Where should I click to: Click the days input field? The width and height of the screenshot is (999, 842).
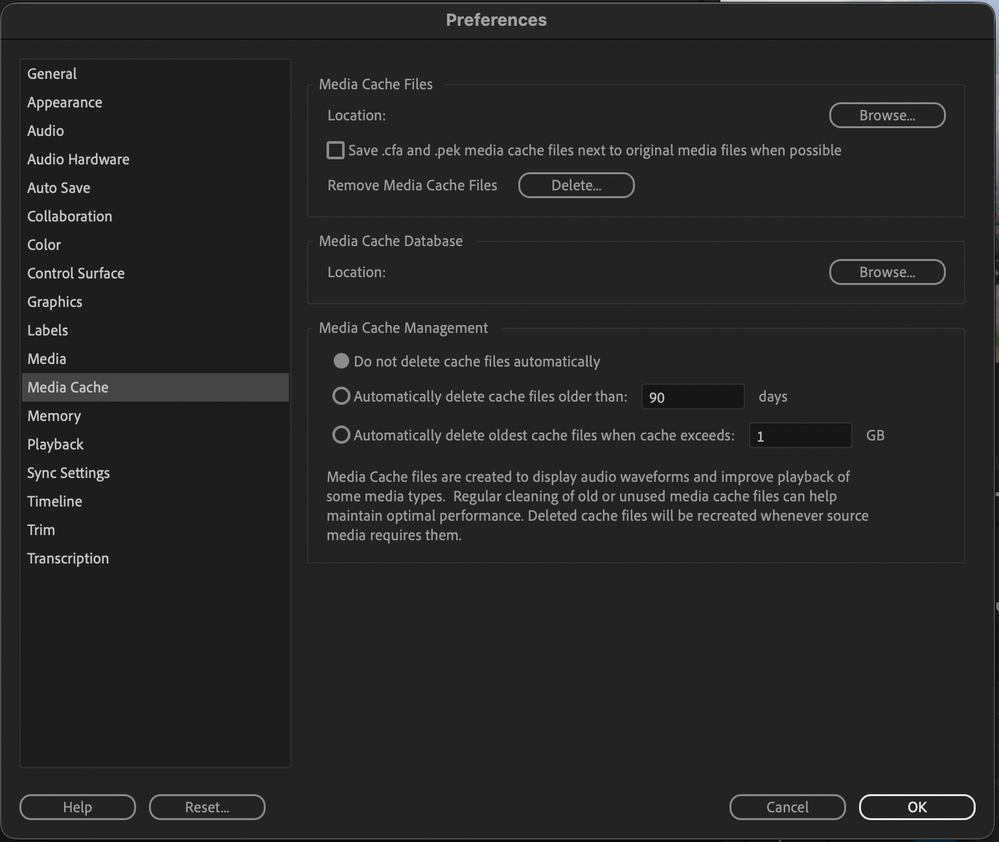[x=692, y=397]
